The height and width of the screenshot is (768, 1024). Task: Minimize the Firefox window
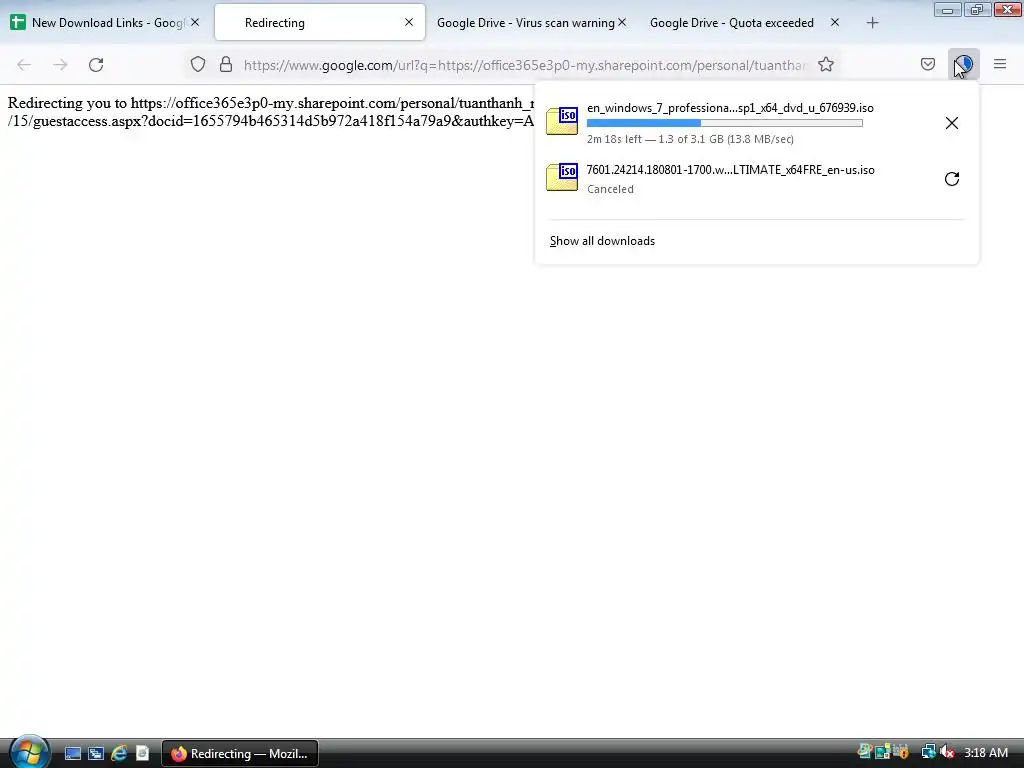point(948,10)
